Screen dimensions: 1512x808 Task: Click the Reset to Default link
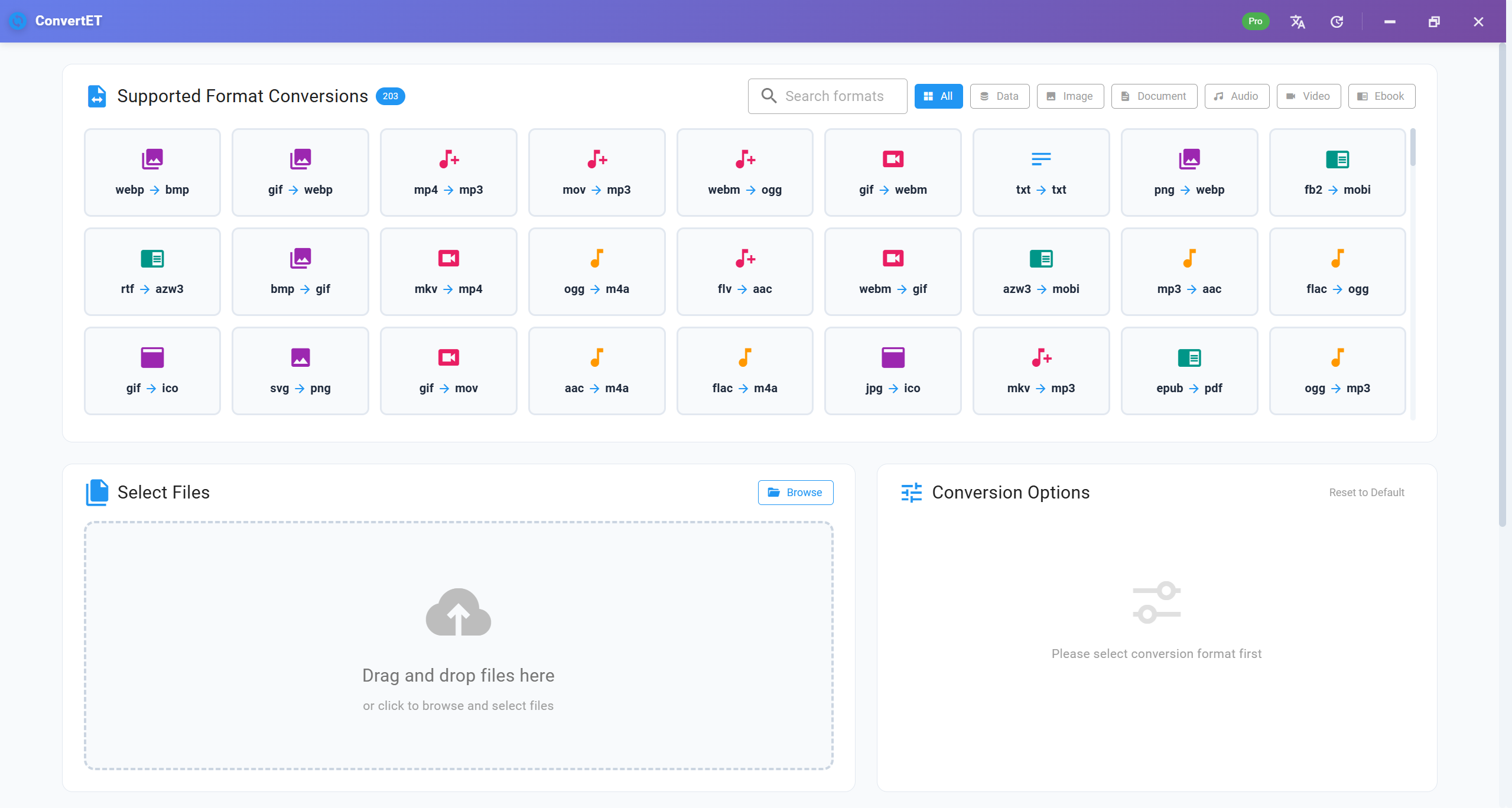tap(1366, 492)
